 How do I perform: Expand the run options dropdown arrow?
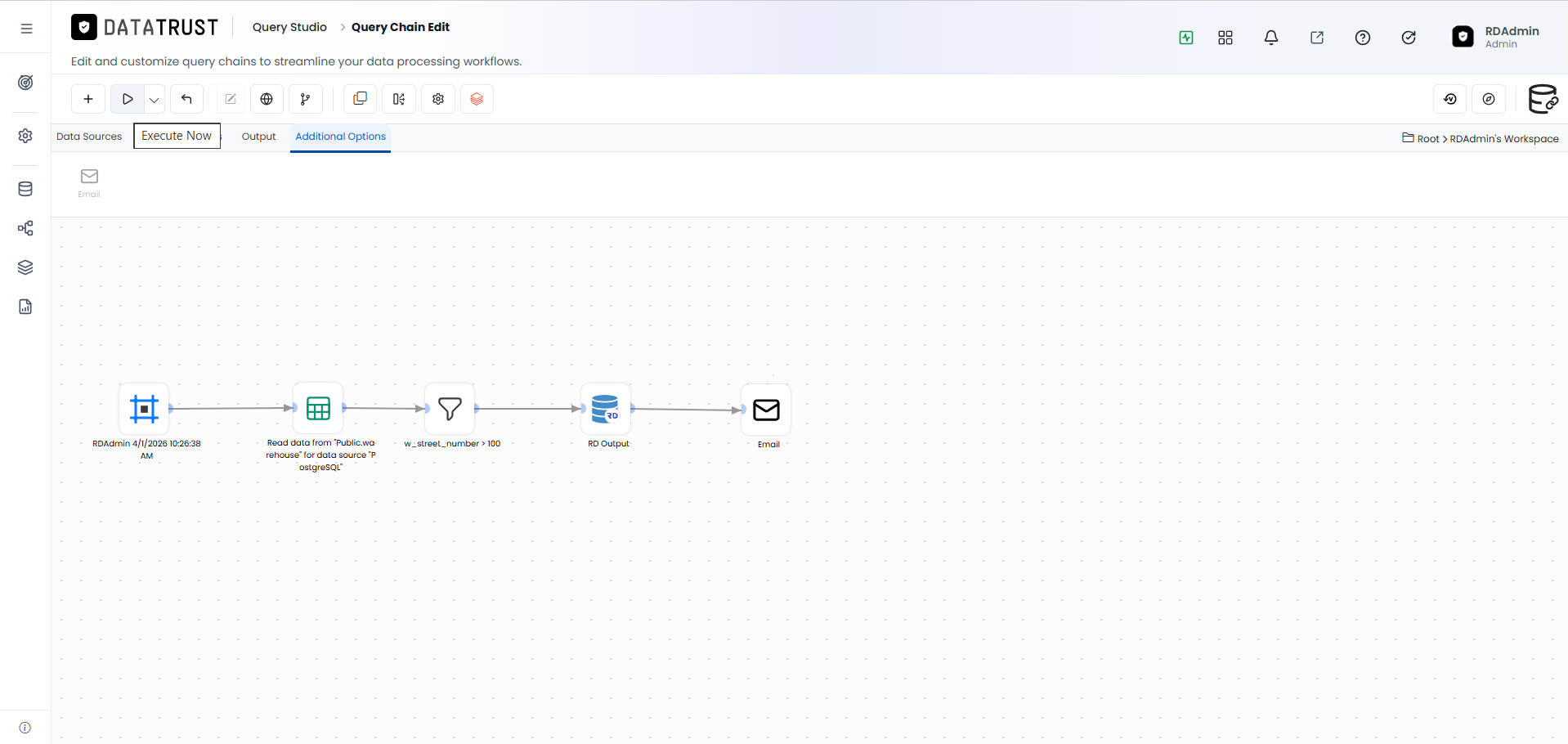(155, 99)
